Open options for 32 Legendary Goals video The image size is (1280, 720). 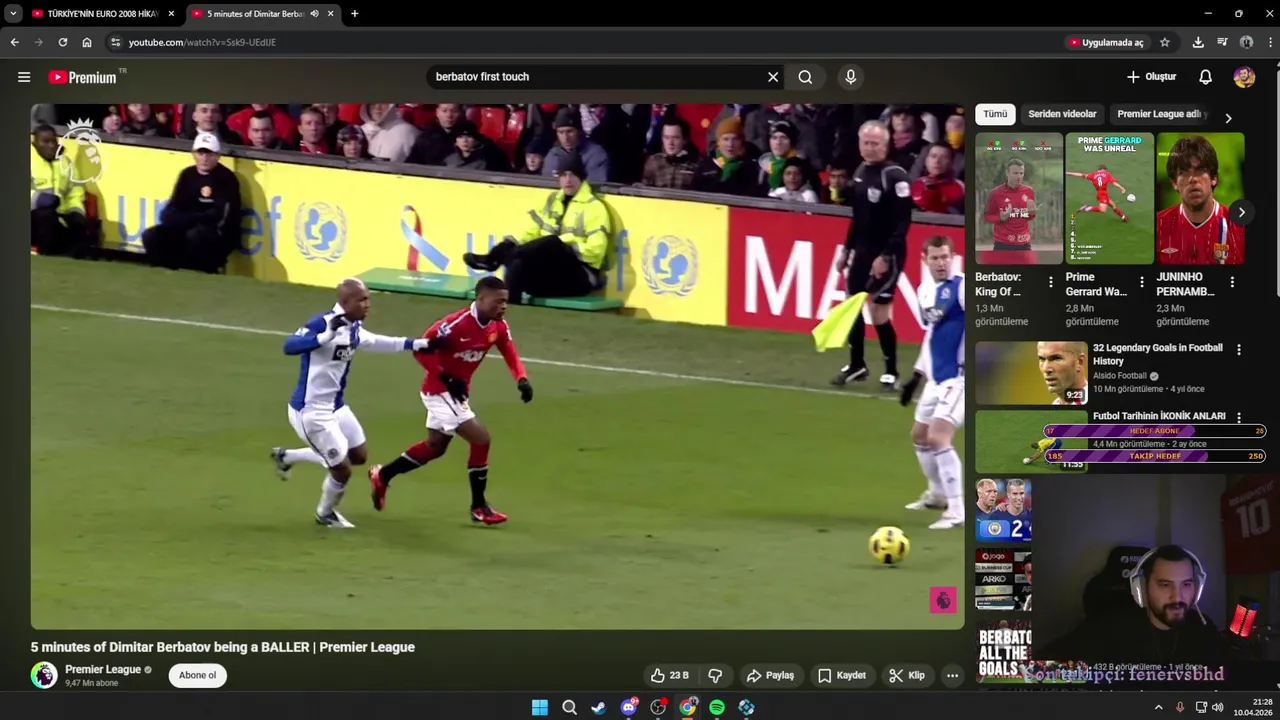pyautogui.click(x=1239, y=350)
